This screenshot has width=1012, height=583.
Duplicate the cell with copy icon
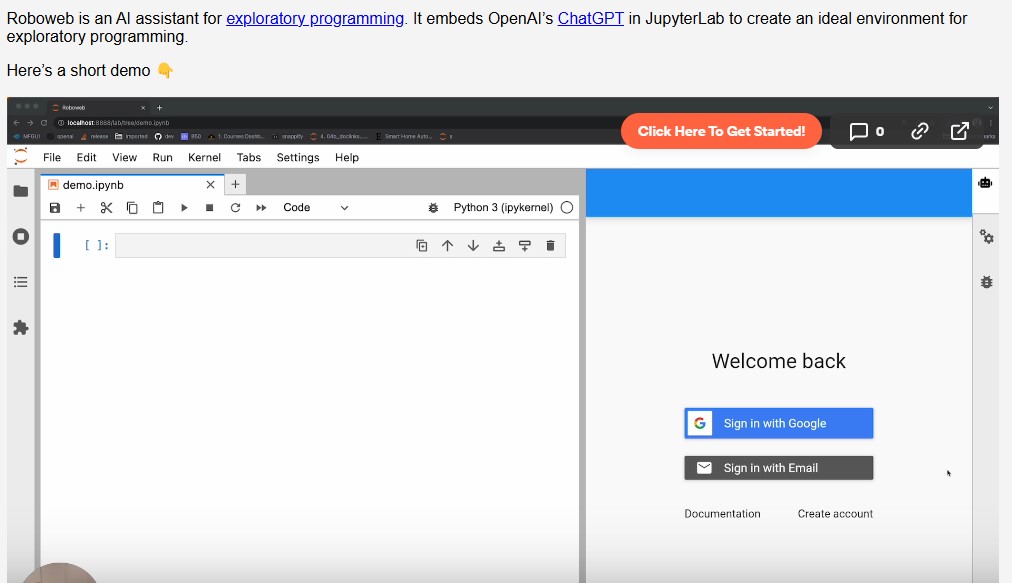click(x=421, y=246)
